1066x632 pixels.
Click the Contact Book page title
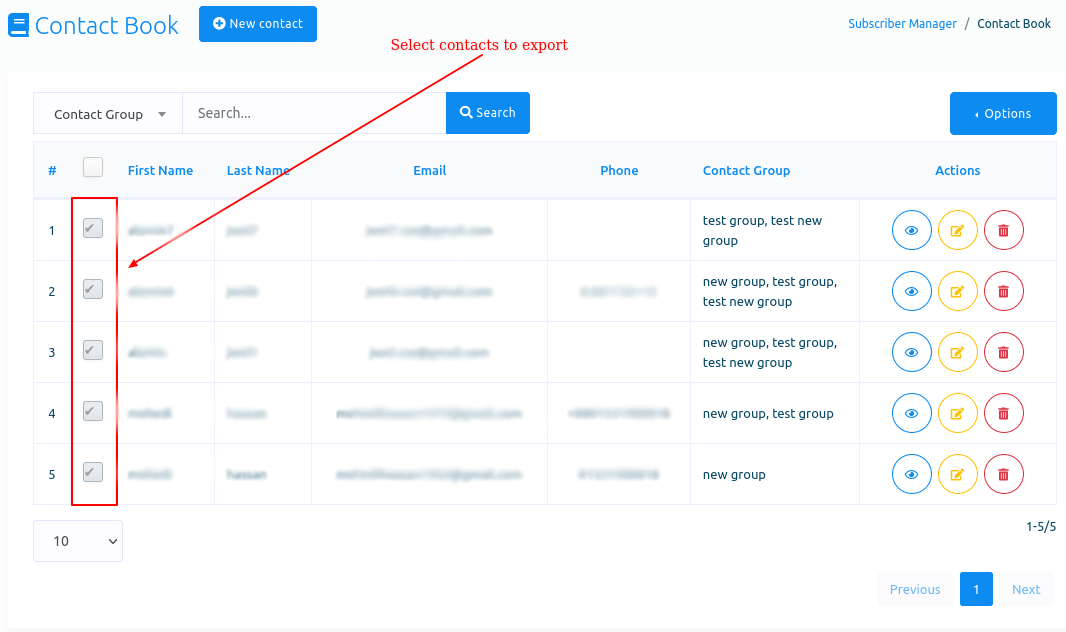[107, 26]
